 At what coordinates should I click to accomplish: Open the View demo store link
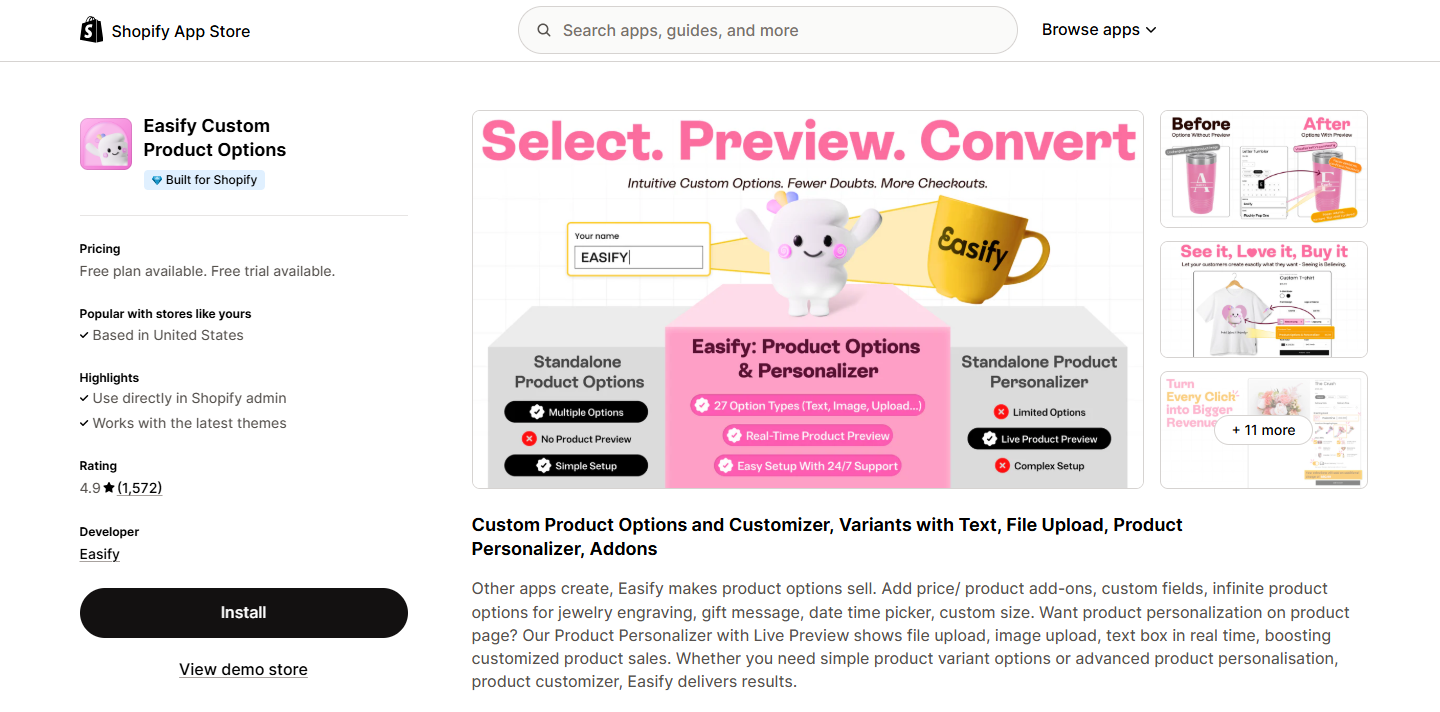(x=243, y=670)
